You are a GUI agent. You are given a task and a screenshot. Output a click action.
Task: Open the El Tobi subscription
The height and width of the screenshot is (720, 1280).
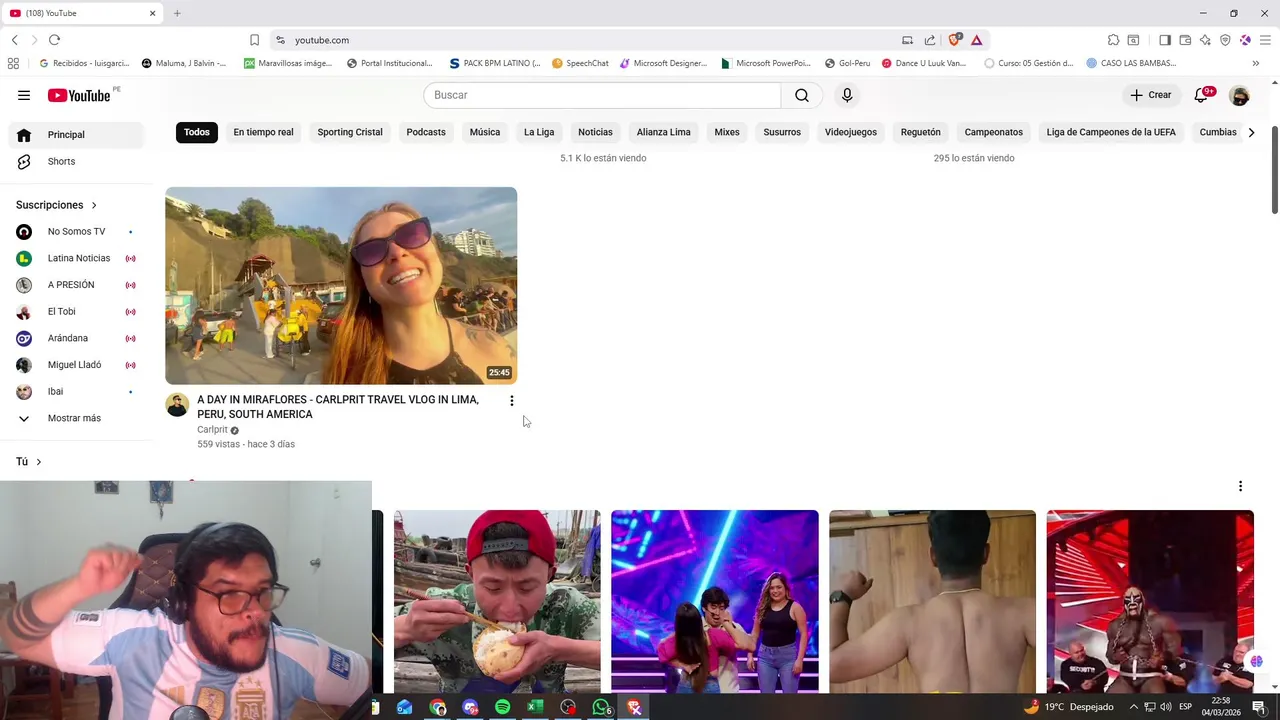[x=78, y=312]
